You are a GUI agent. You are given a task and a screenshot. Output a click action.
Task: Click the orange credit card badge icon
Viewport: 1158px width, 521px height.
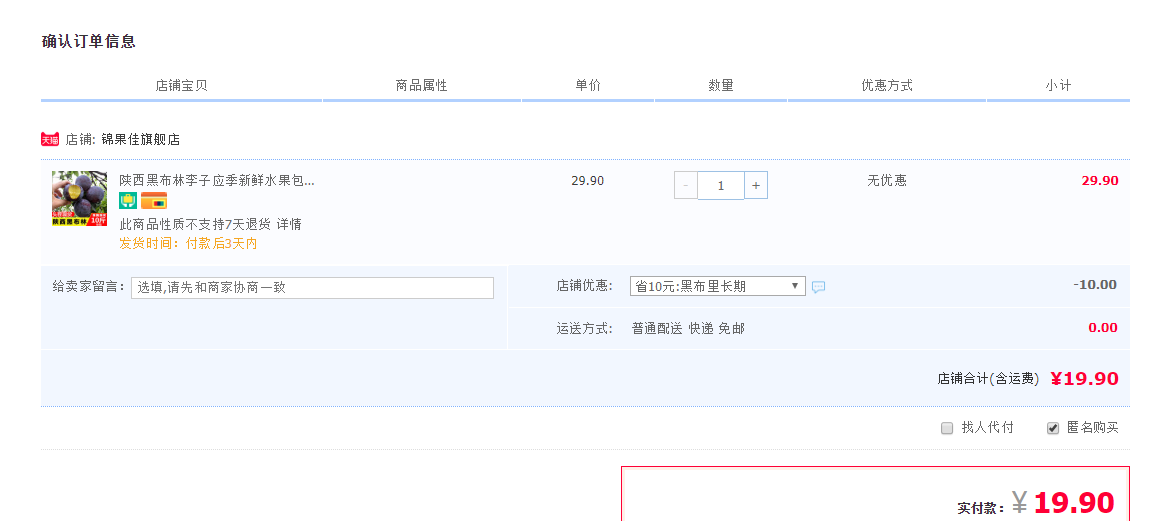click(154, 201)
